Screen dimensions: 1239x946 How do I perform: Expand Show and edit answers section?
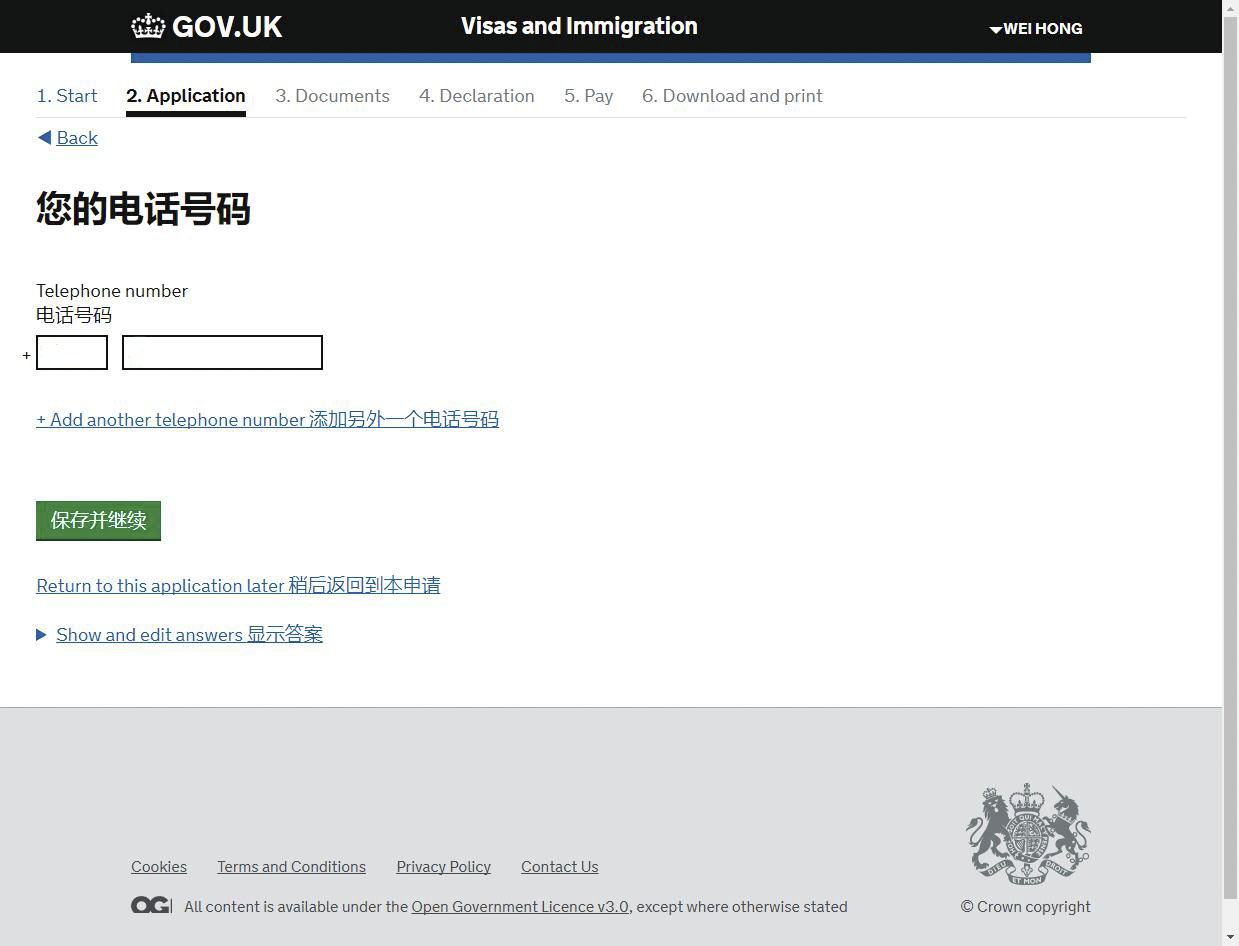click(x=189, y=635)
